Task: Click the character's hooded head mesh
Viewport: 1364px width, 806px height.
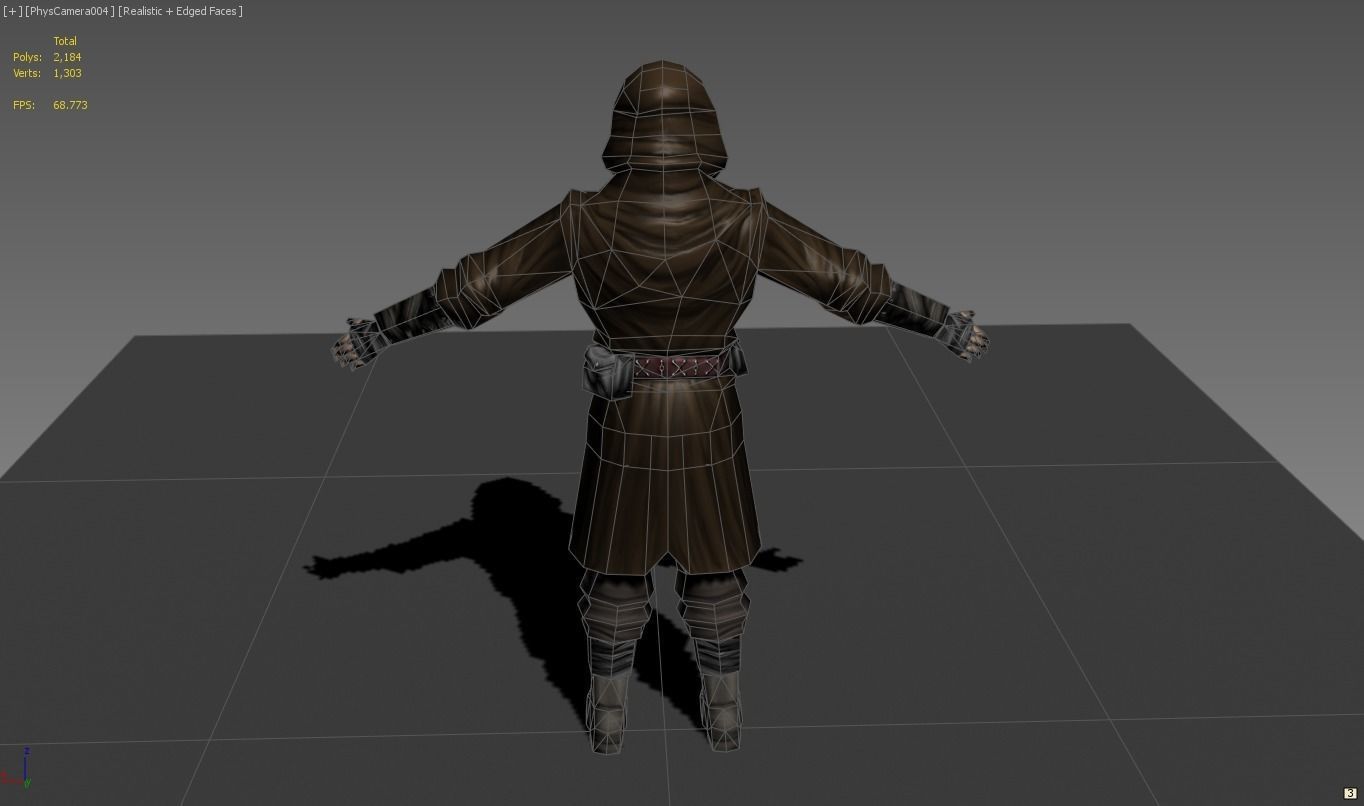Action: click(x=664, y=115)
